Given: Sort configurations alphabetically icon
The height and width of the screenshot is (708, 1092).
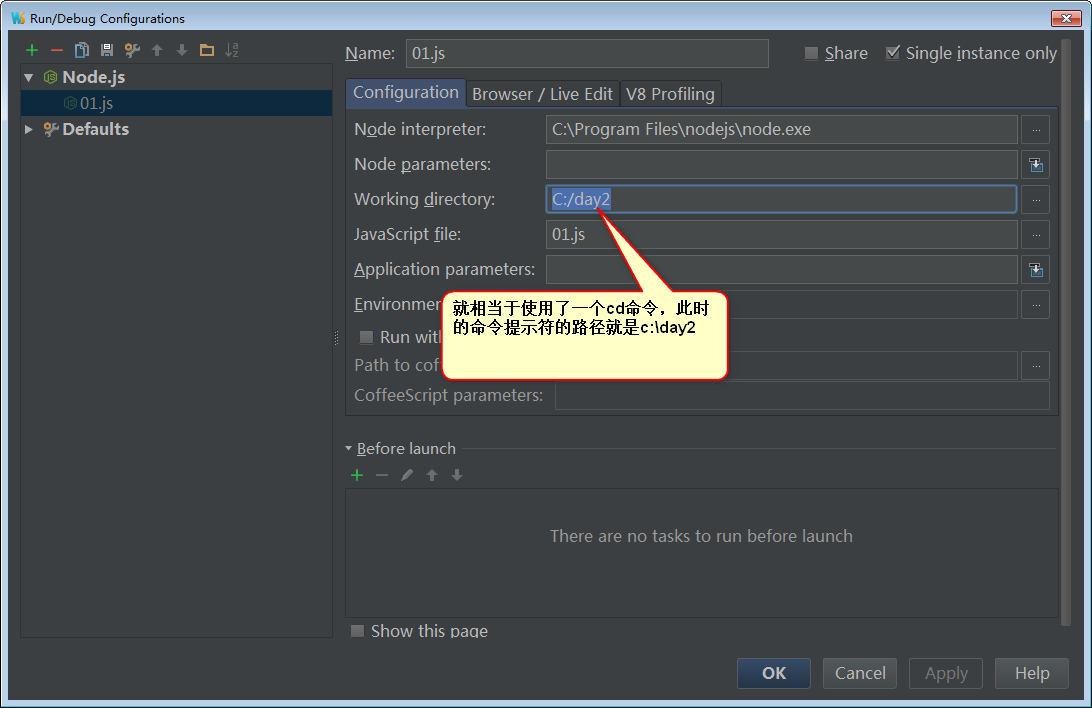Looking at the screenshot, I should [232, 50].
